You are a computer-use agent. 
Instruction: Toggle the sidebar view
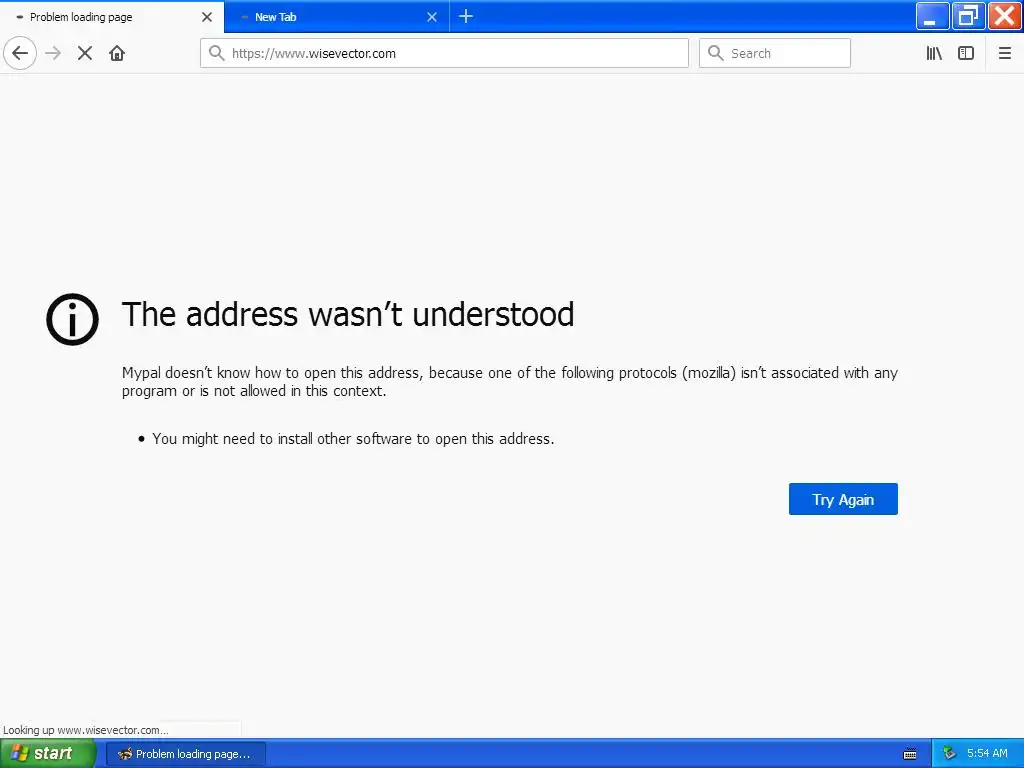point(966,53)
